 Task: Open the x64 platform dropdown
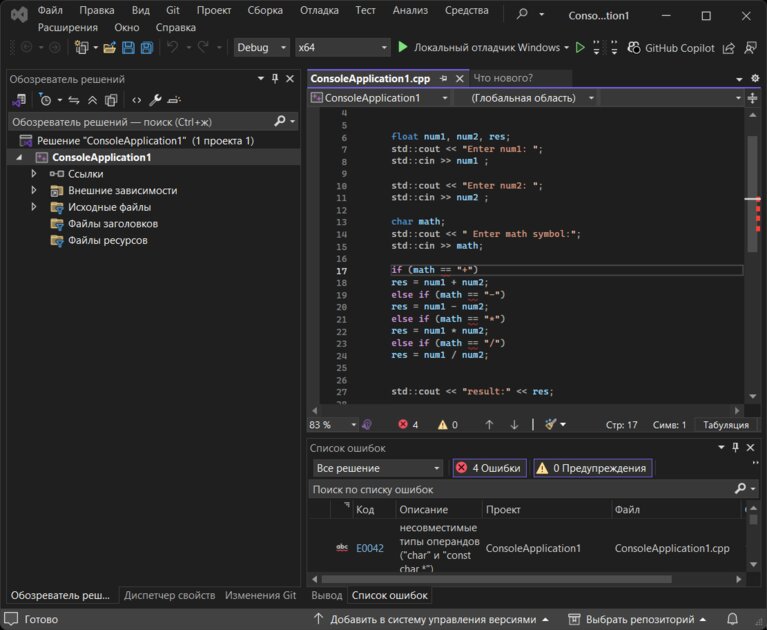pyautogui.click(x=342, y=47)
